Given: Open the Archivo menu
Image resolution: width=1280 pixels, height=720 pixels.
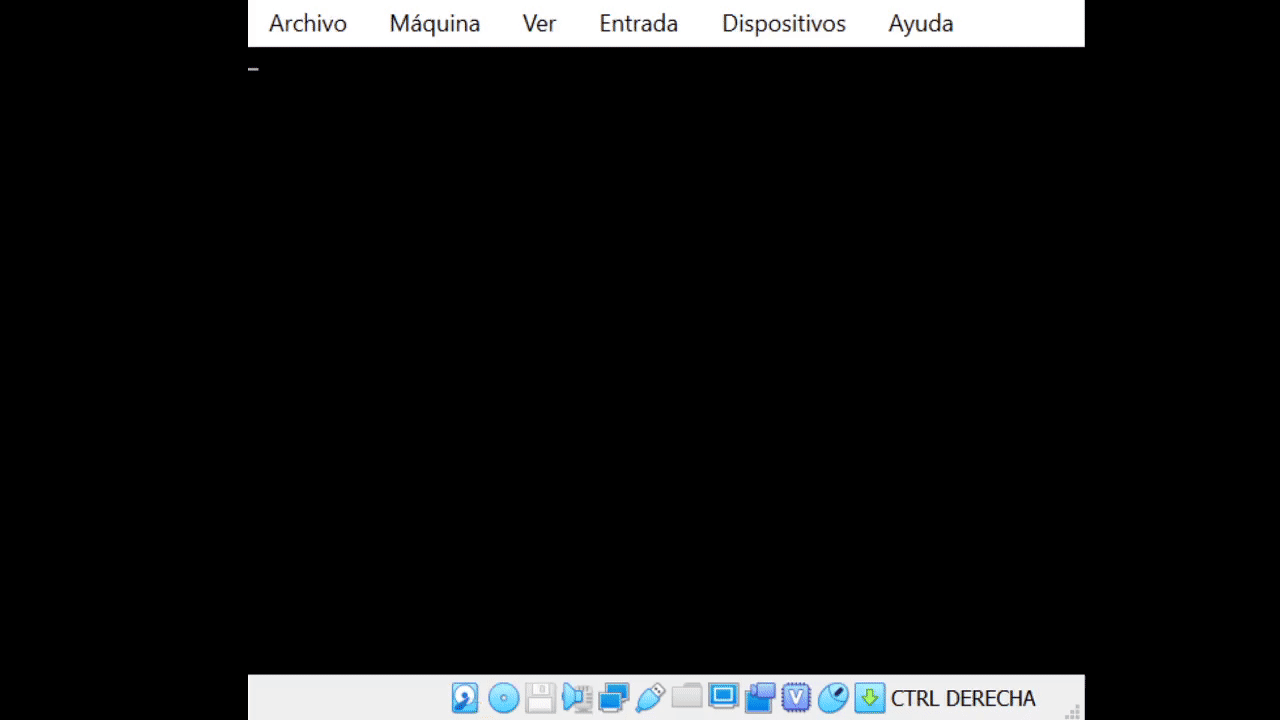Looking at the screenshot, I should [x=308, y=24].
